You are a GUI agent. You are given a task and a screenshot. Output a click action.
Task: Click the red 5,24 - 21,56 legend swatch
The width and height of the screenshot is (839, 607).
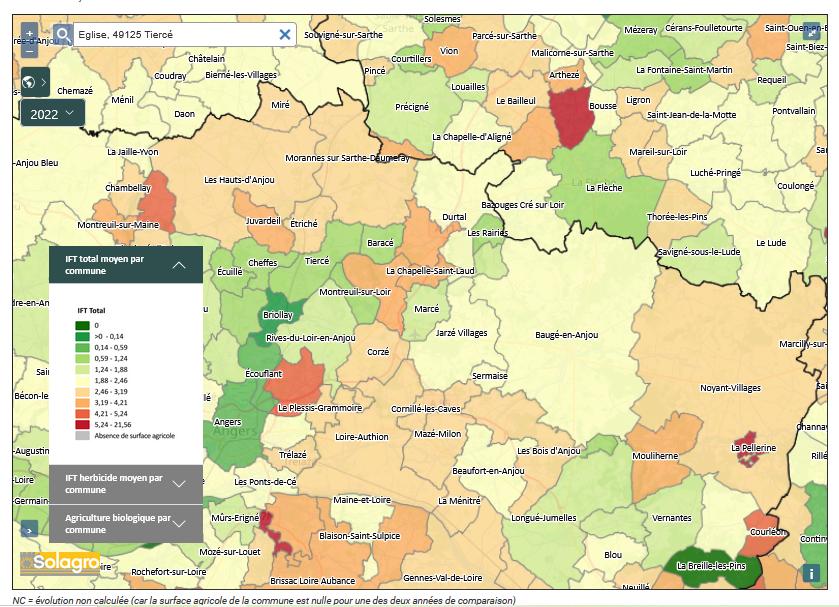[82, 425]
